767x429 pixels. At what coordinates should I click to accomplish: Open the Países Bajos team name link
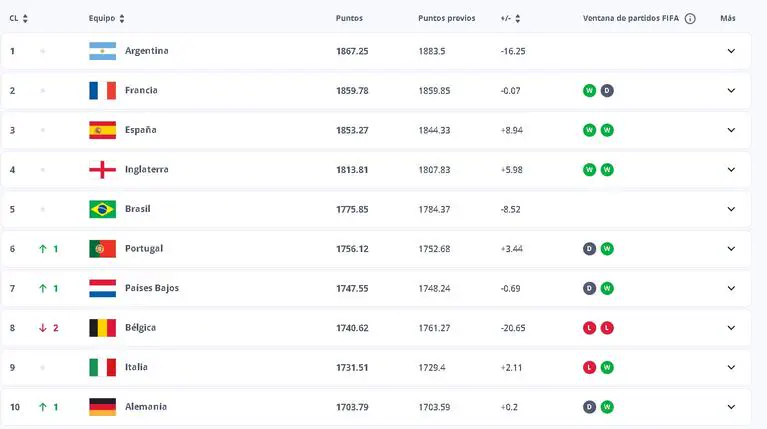point(152,288)
